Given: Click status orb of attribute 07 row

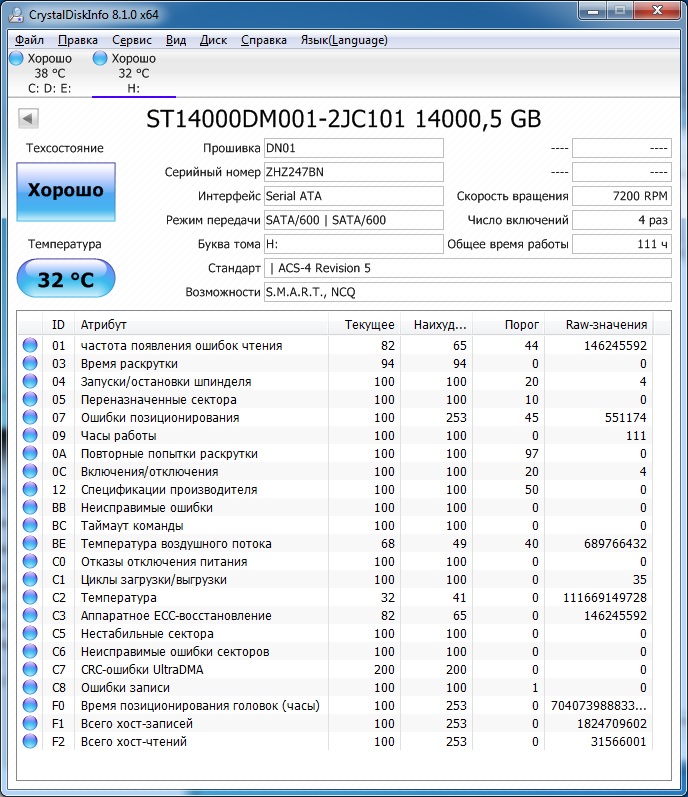Looking at the screenshot, I should 30,417.
